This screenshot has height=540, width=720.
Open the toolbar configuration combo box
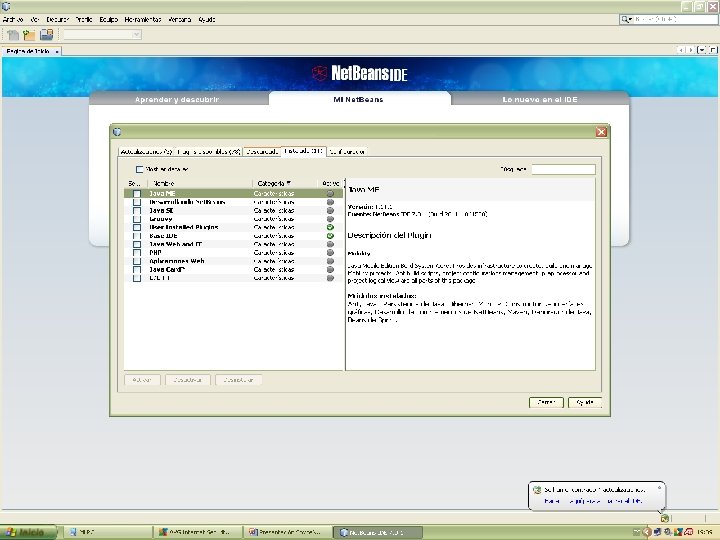click(x=102, y=34)
